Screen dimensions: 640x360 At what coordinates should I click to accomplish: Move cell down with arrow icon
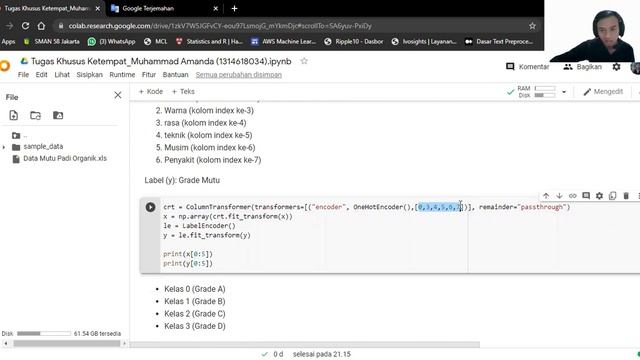pos(559,196)
